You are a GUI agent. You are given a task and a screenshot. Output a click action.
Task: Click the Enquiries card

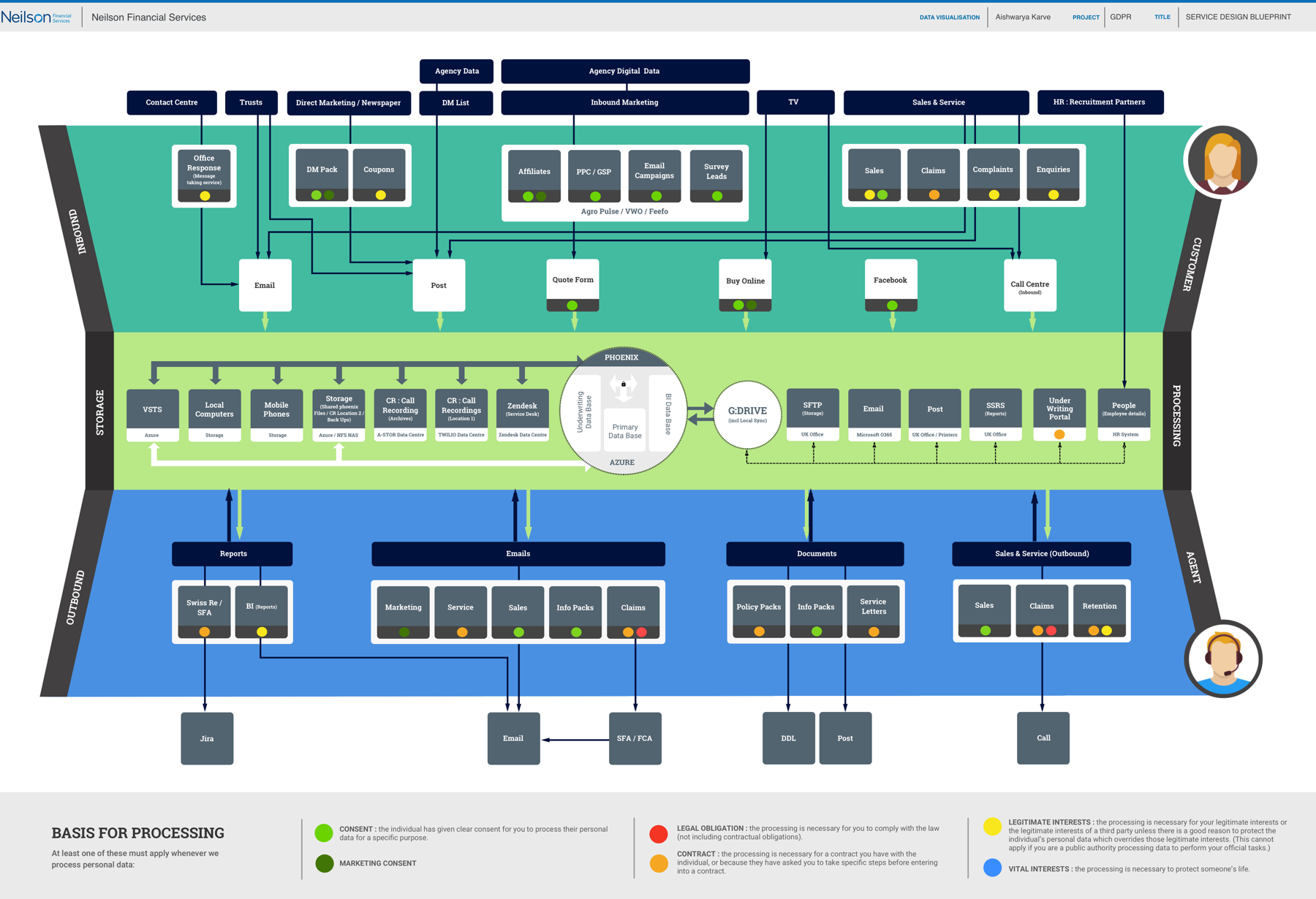click(1053, 175)
